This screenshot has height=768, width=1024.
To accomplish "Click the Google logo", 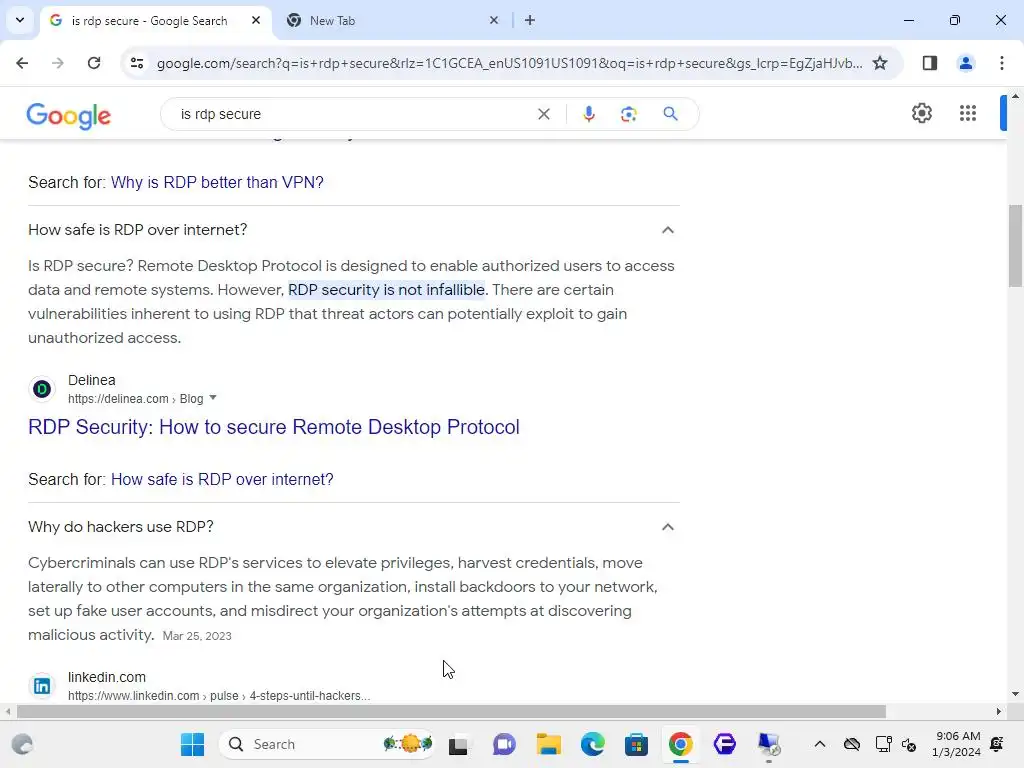I will click(69, 116).
